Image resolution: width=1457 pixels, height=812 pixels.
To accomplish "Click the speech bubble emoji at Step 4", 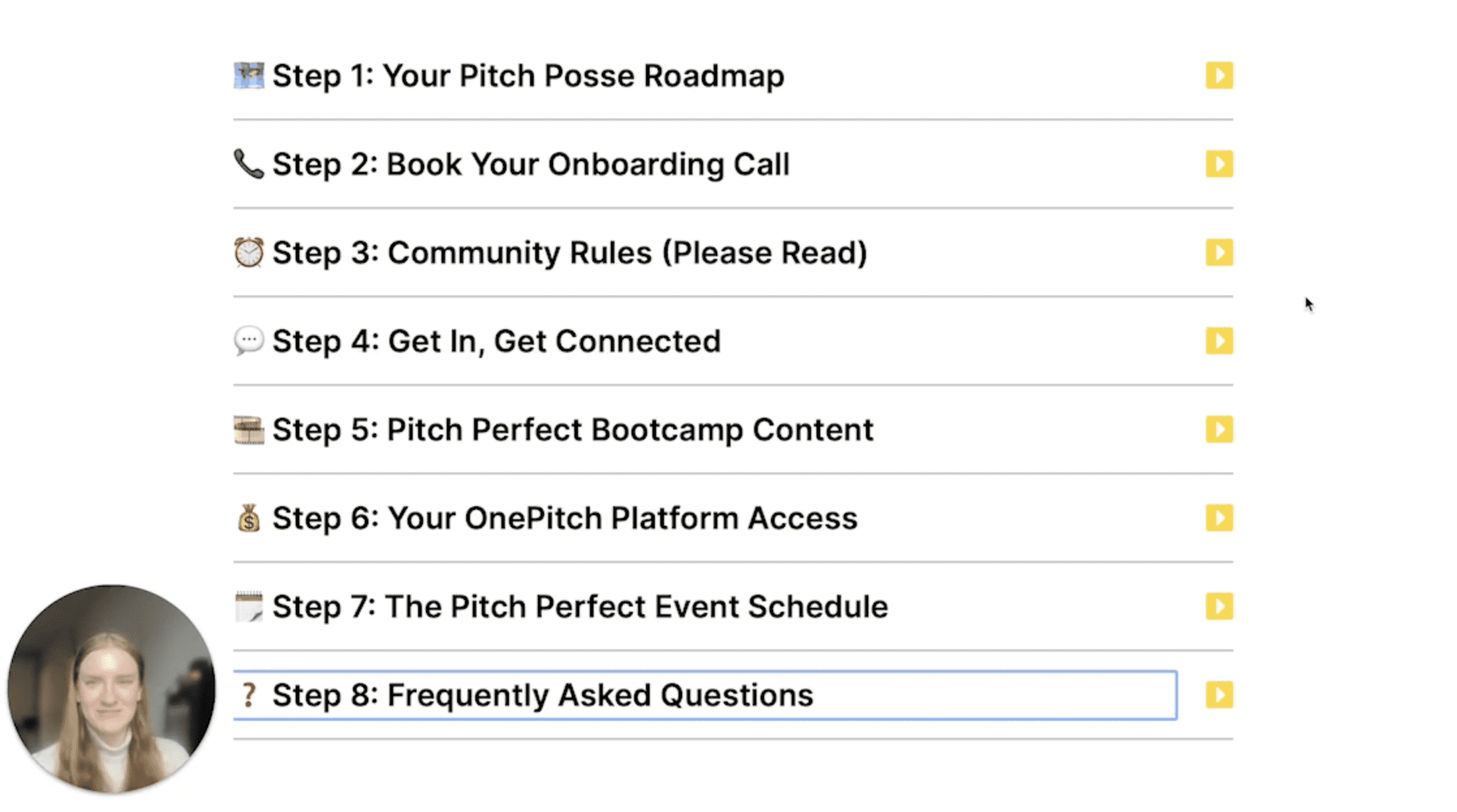I will 249,341.
